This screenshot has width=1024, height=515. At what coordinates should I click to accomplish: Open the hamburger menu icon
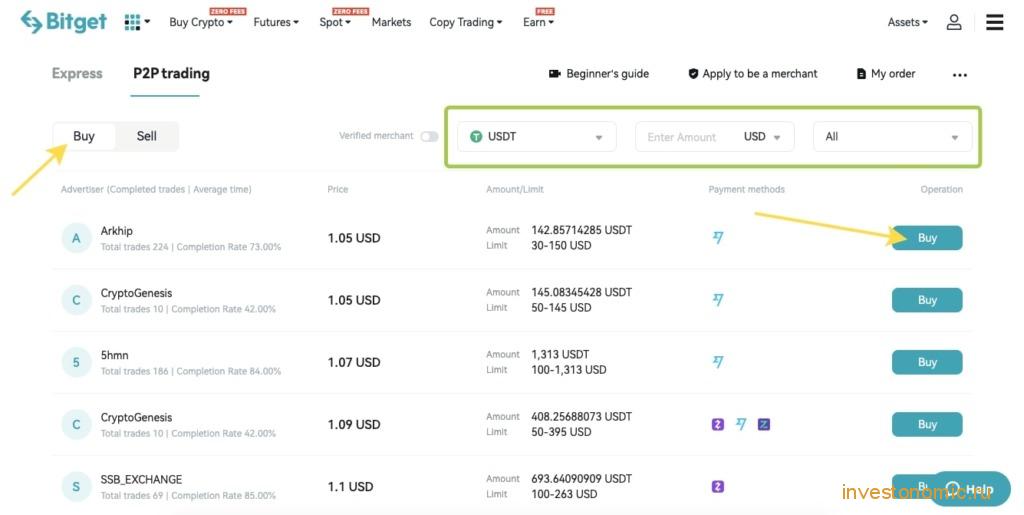pyautogui.click(x=995, y=22)
